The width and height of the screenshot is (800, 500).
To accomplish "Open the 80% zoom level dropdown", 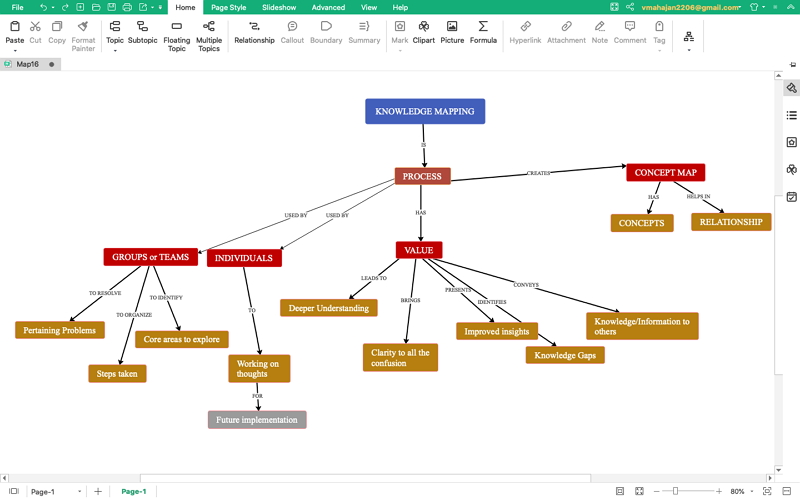I will (753, 491).
